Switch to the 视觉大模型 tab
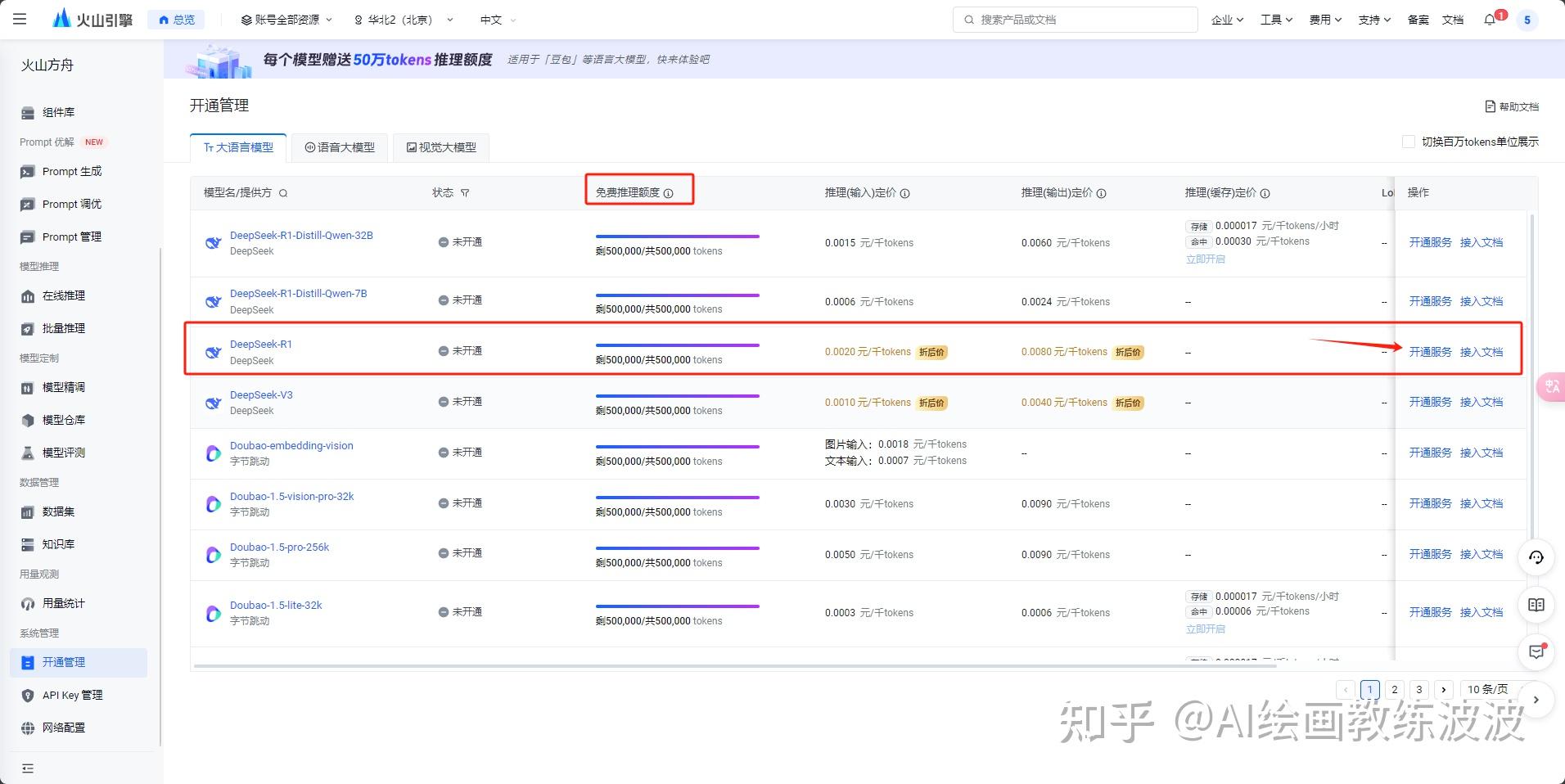This screenshot has height=784, width=1565. [x=441, y=147]
